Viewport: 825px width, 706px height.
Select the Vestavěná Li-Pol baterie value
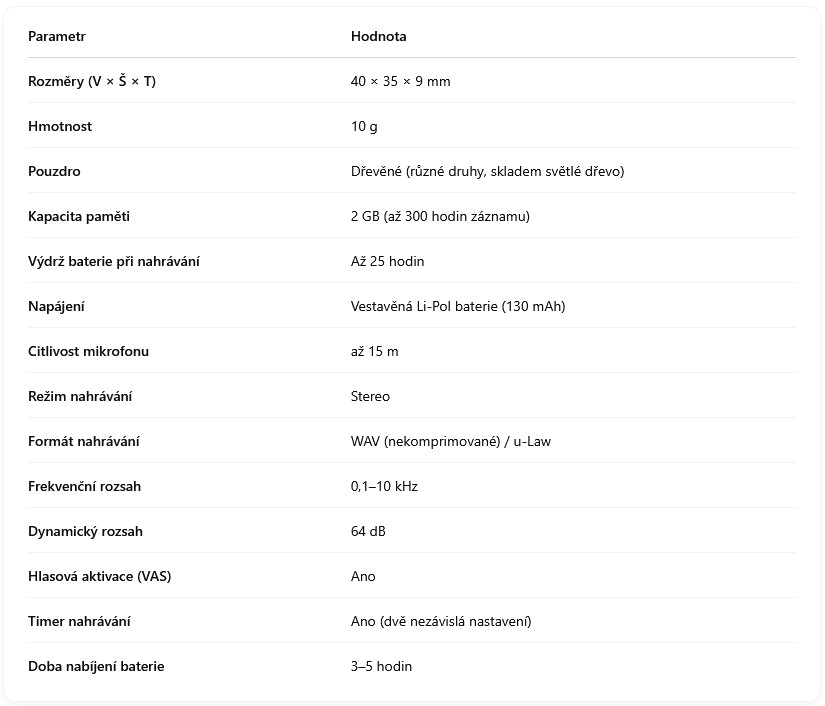click(x=458, y=307)
